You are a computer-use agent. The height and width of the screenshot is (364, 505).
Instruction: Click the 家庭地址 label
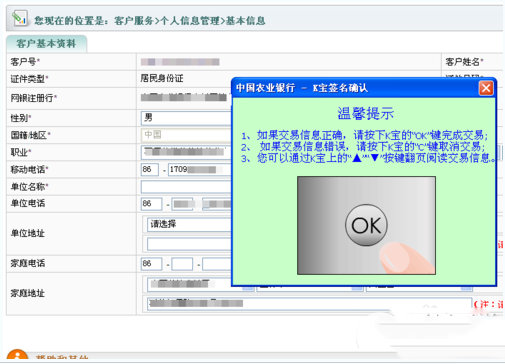click(28, 293)
